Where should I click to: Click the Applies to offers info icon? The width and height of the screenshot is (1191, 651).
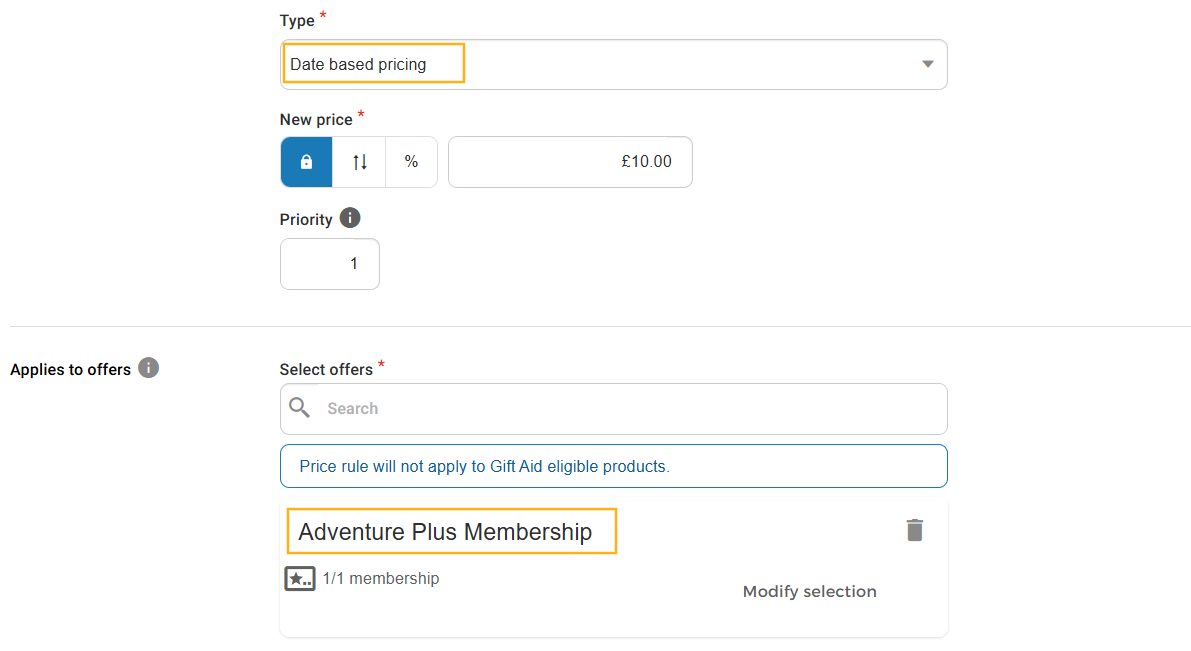148,368
